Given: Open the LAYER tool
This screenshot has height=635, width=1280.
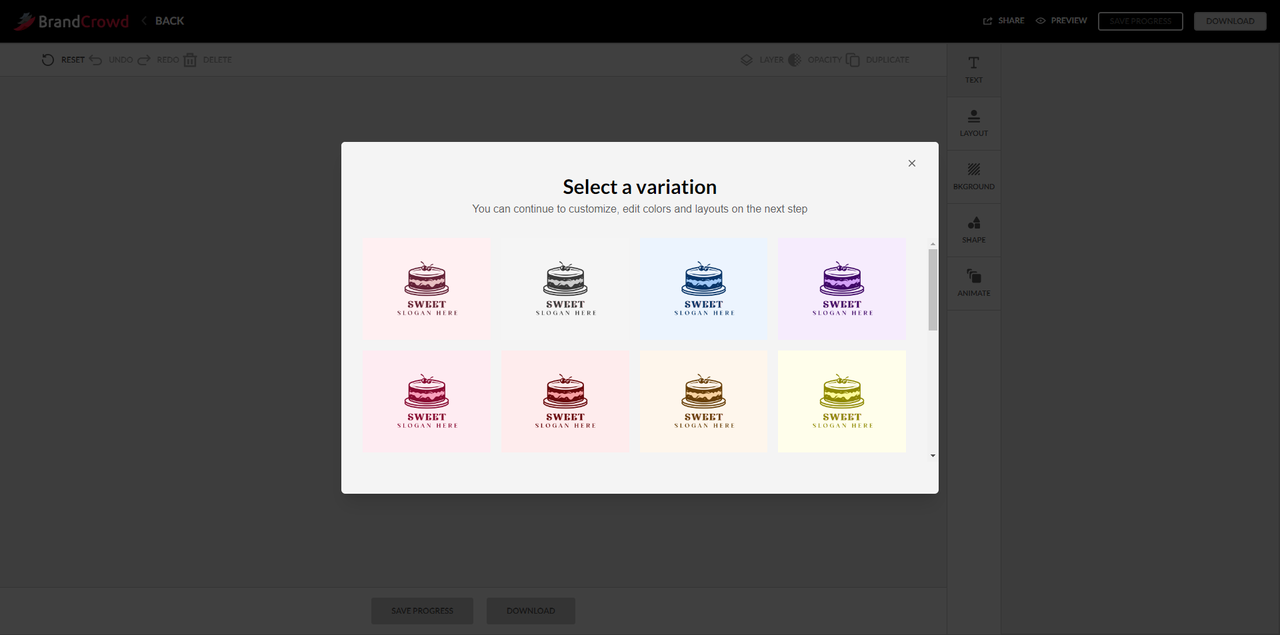Looking at the screenshot, I should pos(762,60).
